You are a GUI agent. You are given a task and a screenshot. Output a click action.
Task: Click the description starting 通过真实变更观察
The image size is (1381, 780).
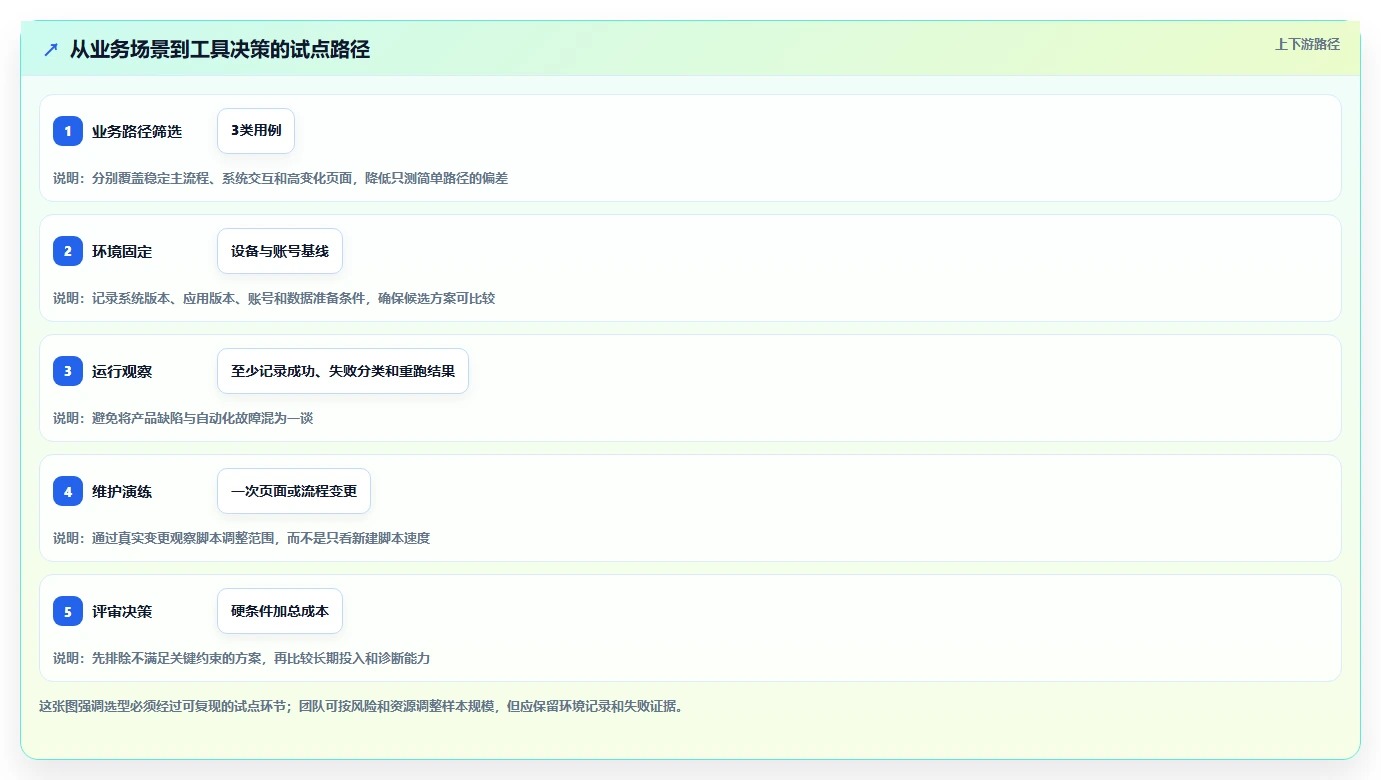tap(241, 538)
